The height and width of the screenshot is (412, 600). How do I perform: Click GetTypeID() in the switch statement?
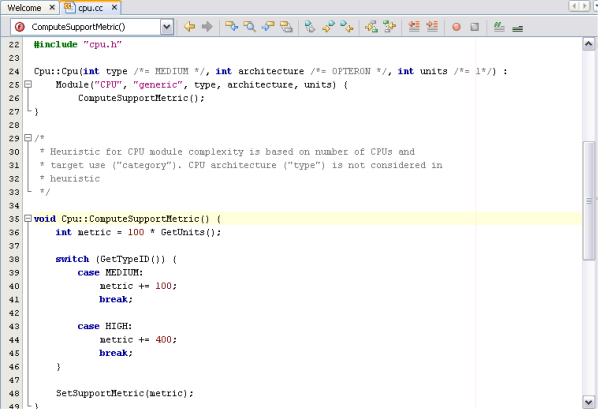tap(132, 259)
